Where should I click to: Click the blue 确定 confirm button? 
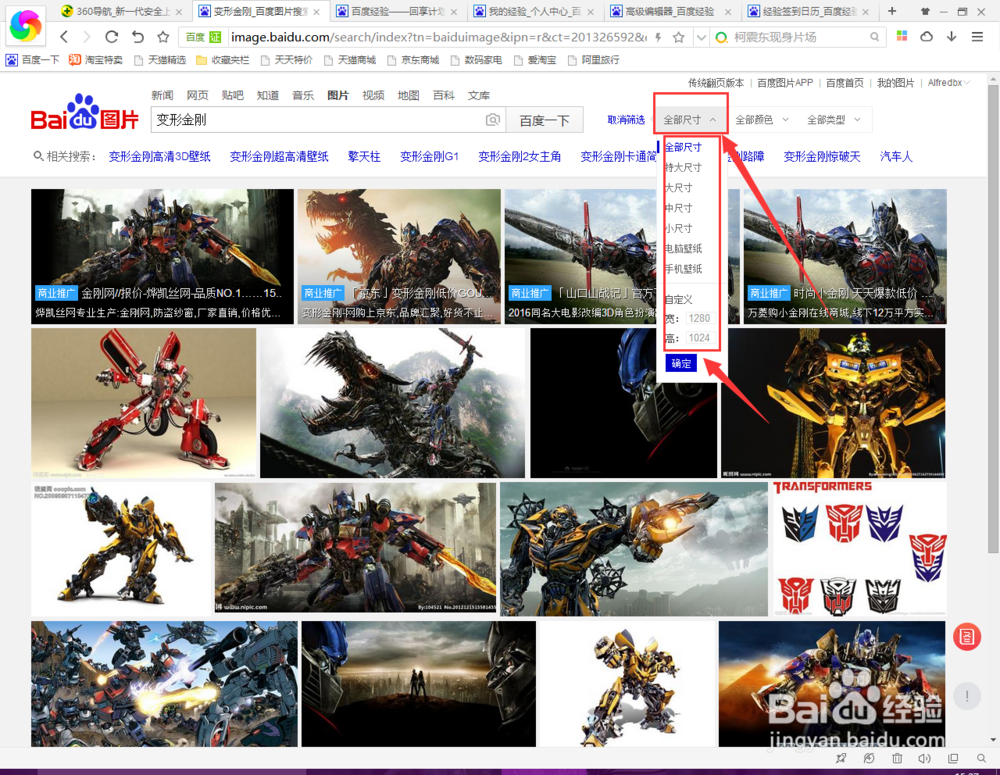pyautogui.click(x=680, y=364)
